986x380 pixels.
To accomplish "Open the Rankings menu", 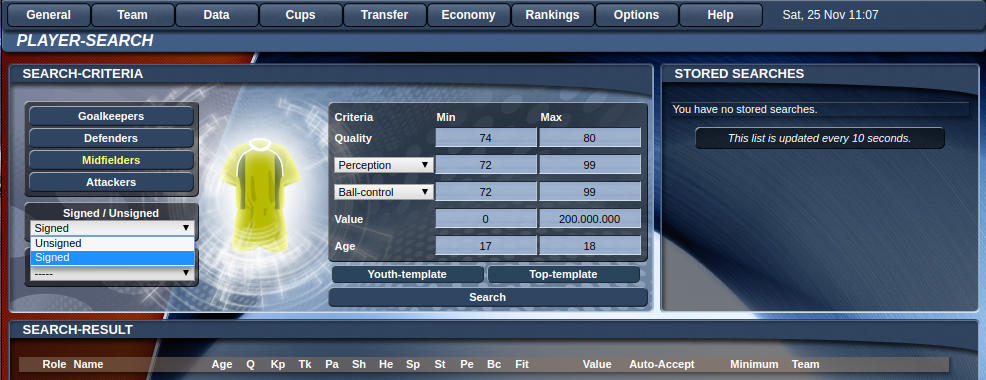I will click(x=552, y=15).
